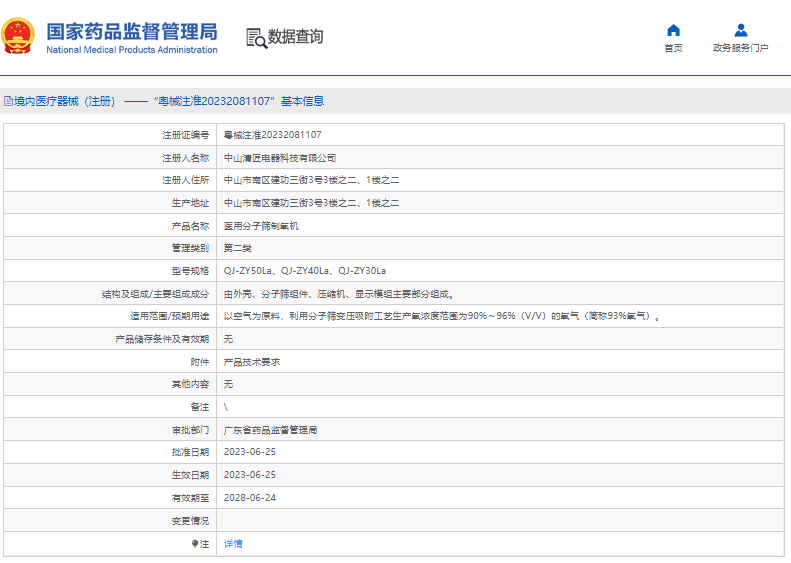Click the national emblem logo
Screen dimensions: 791x563
pyautogui.click(x=18, y=36)
